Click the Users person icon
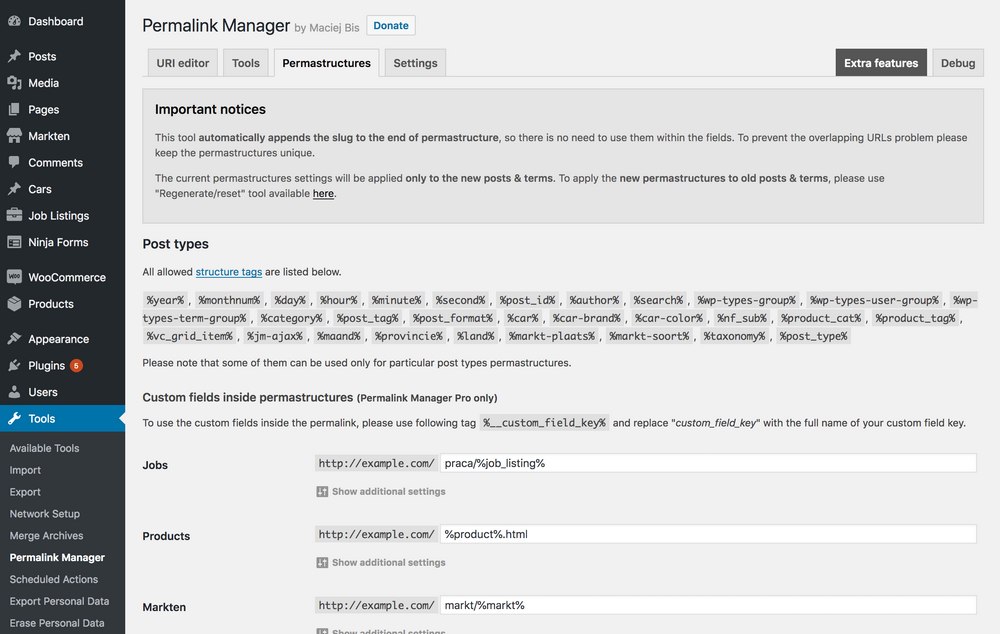Screen dimensions: 1000x634 [14, 392]
